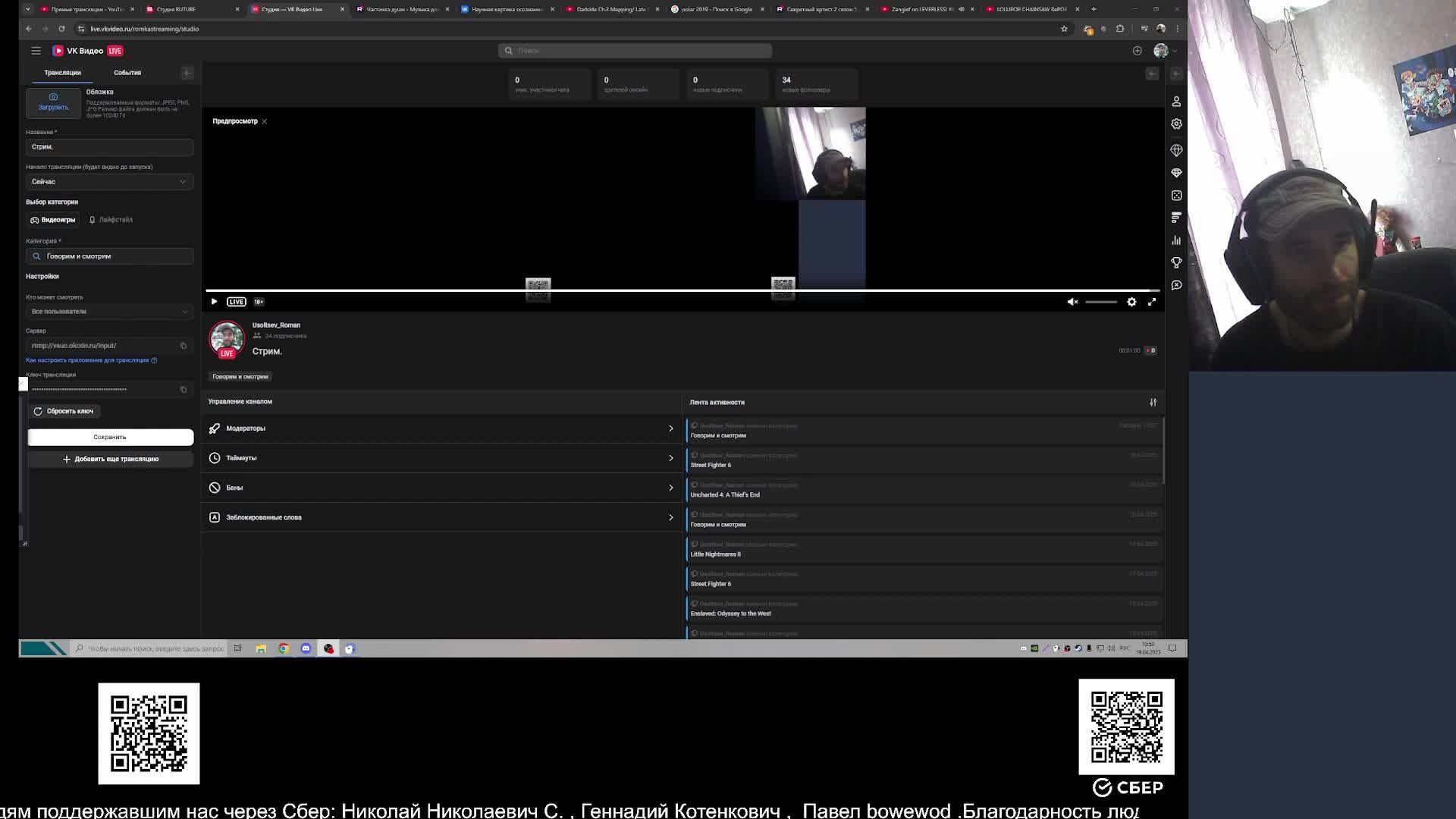This screenshot has height=819, width=1456.
Task: Expand the Модераторы section
Action: (x=441, y=428)
